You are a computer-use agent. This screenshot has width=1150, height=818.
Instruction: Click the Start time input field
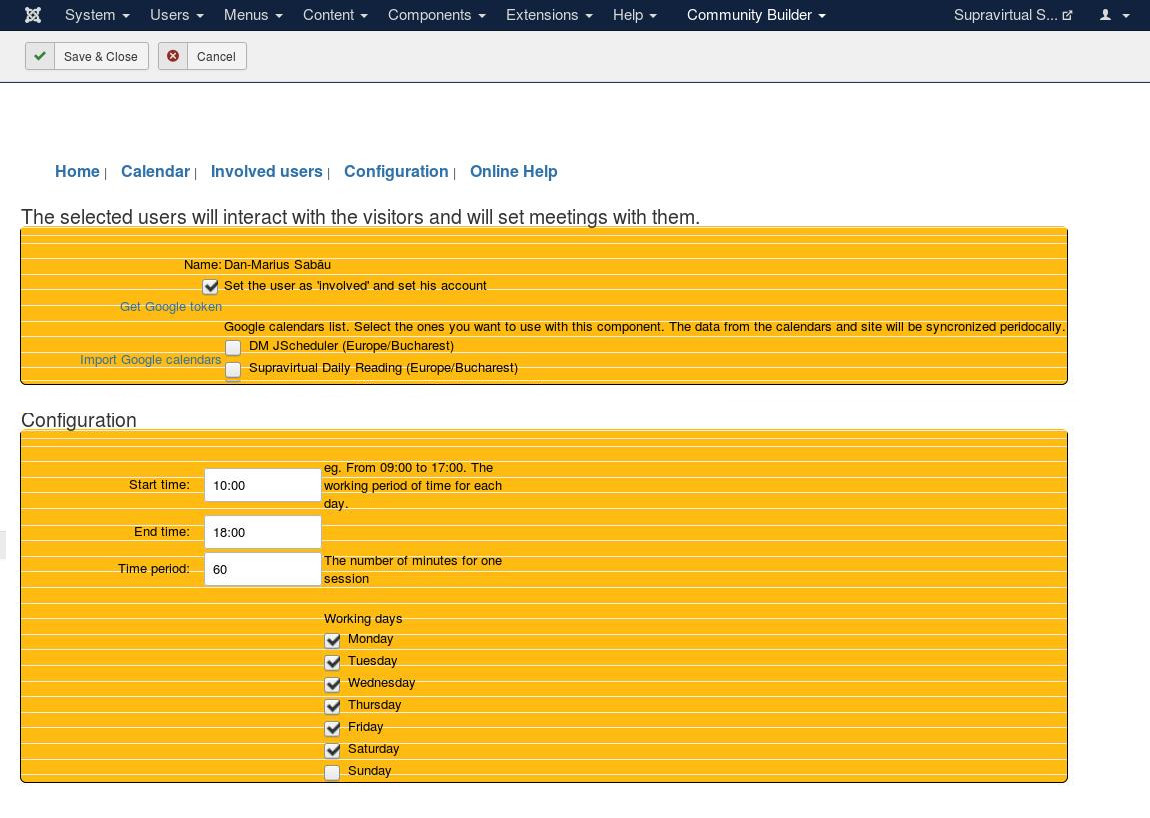tap(263, 485)
